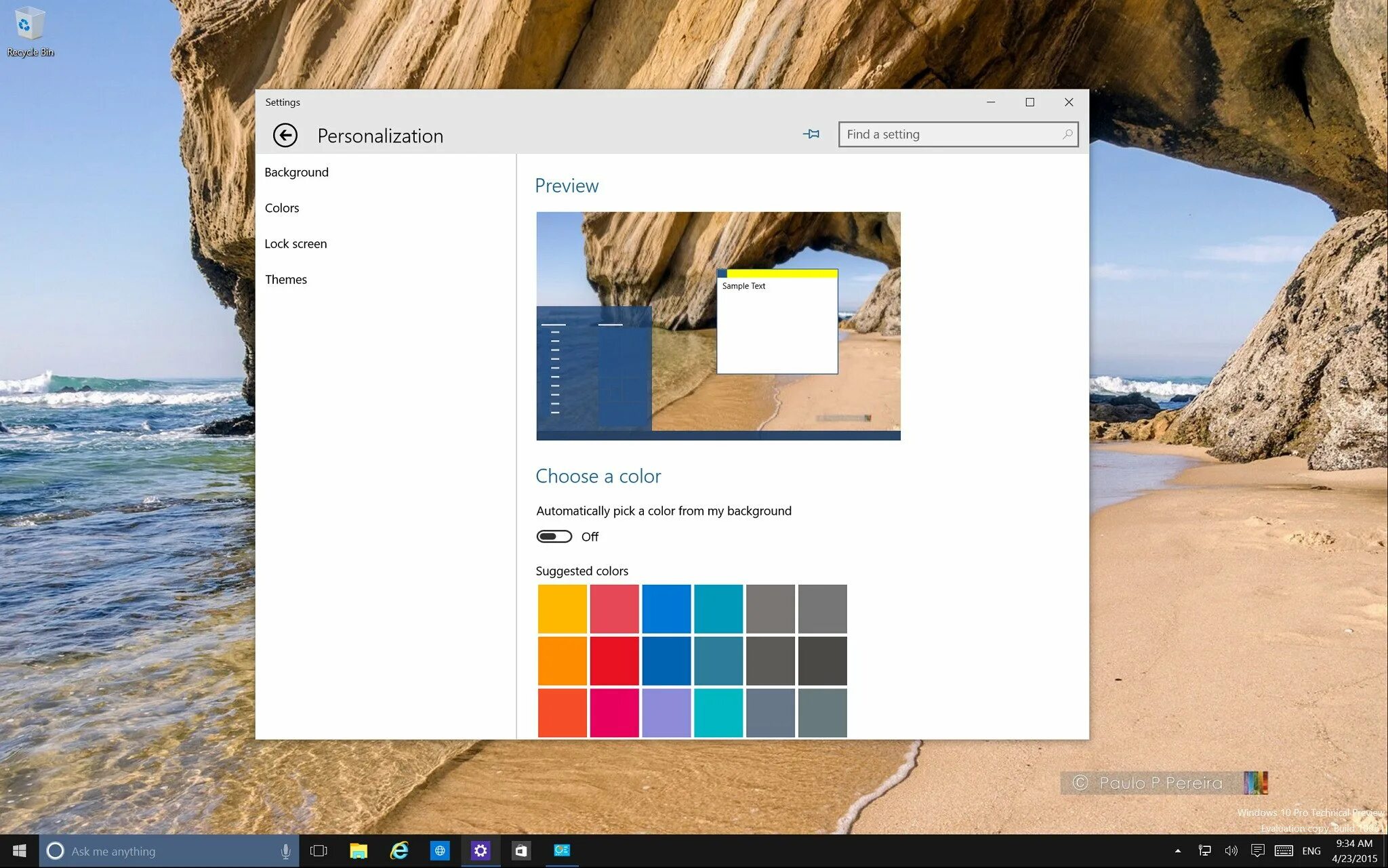This screenshot has width=1388, height=868.
Task: Open the Store app on taskbar
Action: (x=521, y=851)
